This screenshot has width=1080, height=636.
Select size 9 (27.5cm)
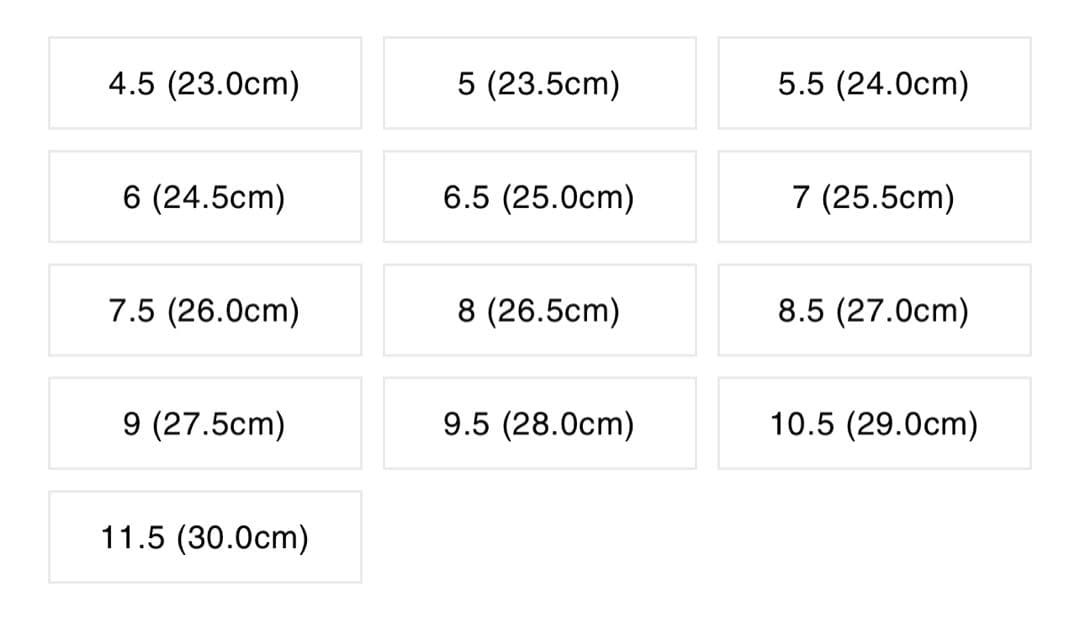point(204,424)
